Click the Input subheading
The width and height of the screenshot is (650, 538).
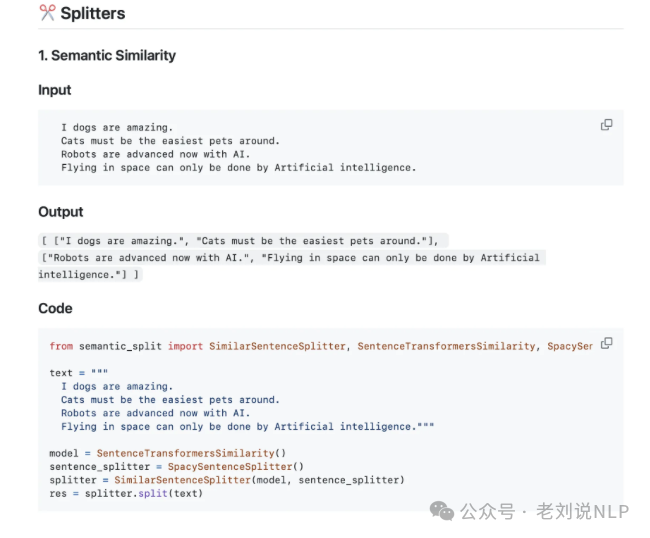click(x=55, y=90)
